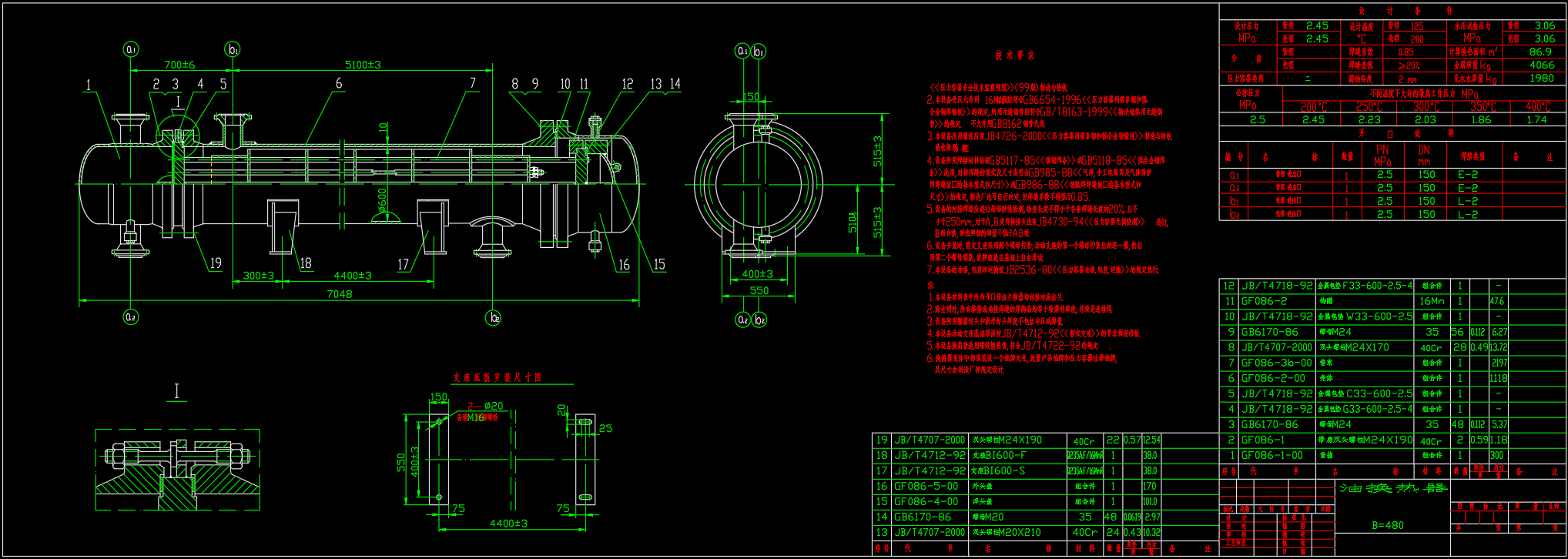This screenshot has height=559, width=1568.
Task: Select the 16Mn material cell
Action: point(1431,301)
